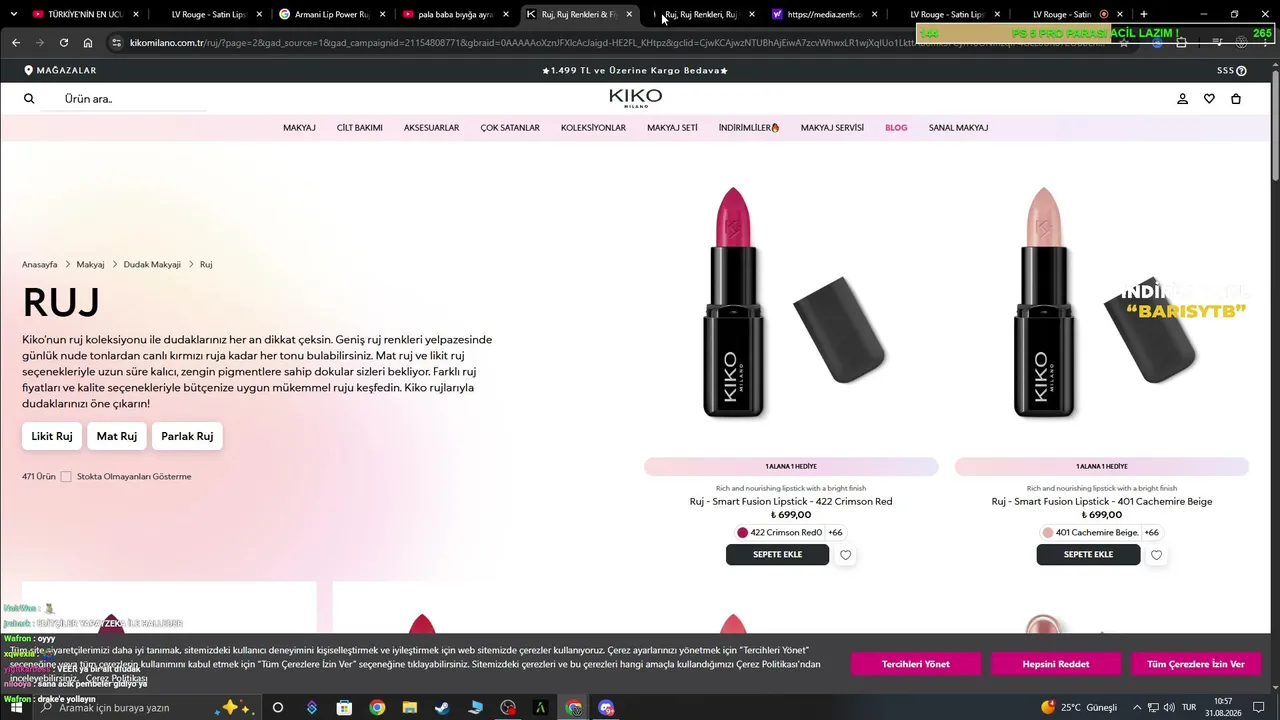Image resolution: width=1280 pixels, height=720 pixels.
Task: Select the 401 Cachemire Beige color swatch
Action: pyautogui.click(x=1048, y=533)
